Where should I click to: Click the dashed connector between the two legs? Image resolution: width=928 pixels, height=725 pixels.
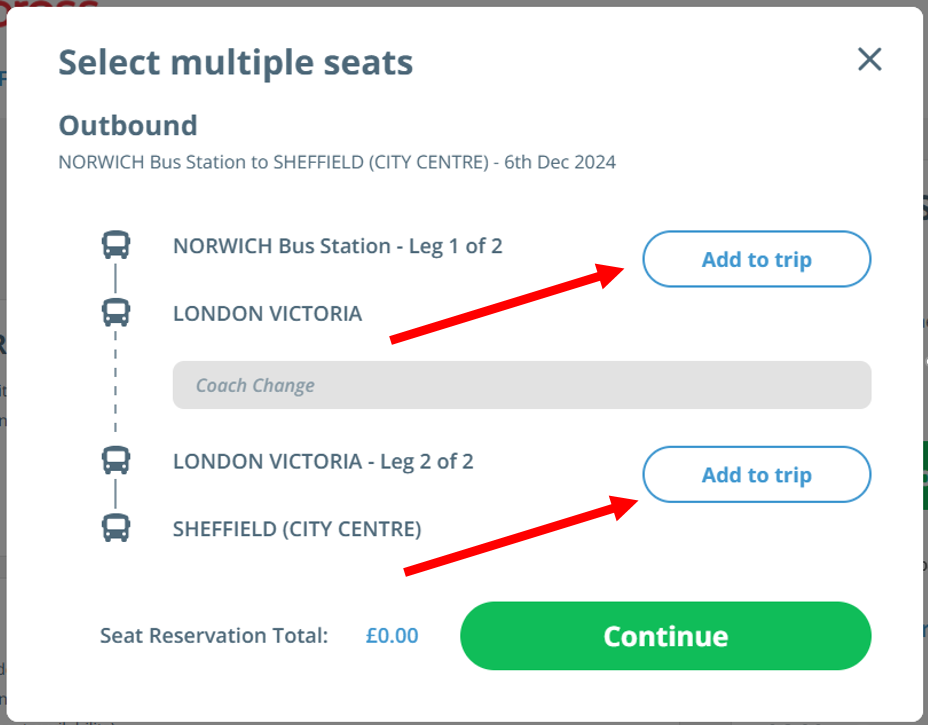[118, 385]
